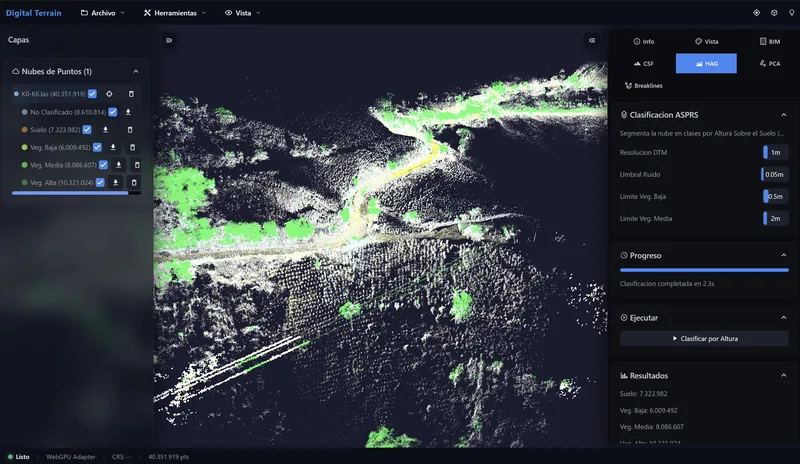The height and width of the screenshot is (464, 800).
Task: Collapse the left layers panel toggle icon
Action: [x=169, y=40]
